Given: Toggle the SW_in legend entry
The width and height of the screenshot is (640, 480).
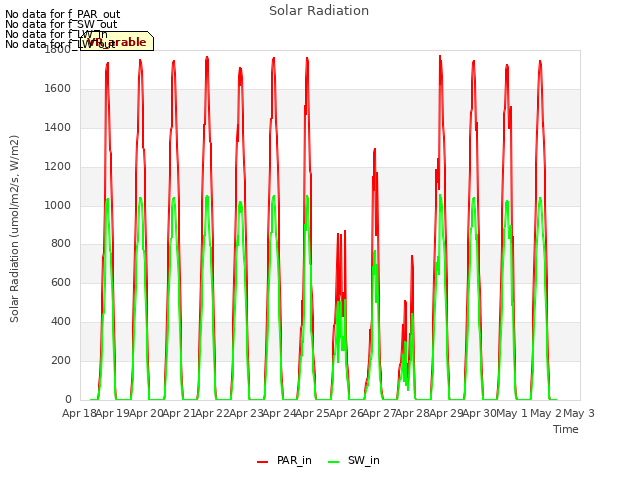Looking at the screenshot, I should [x=354, y=460].
